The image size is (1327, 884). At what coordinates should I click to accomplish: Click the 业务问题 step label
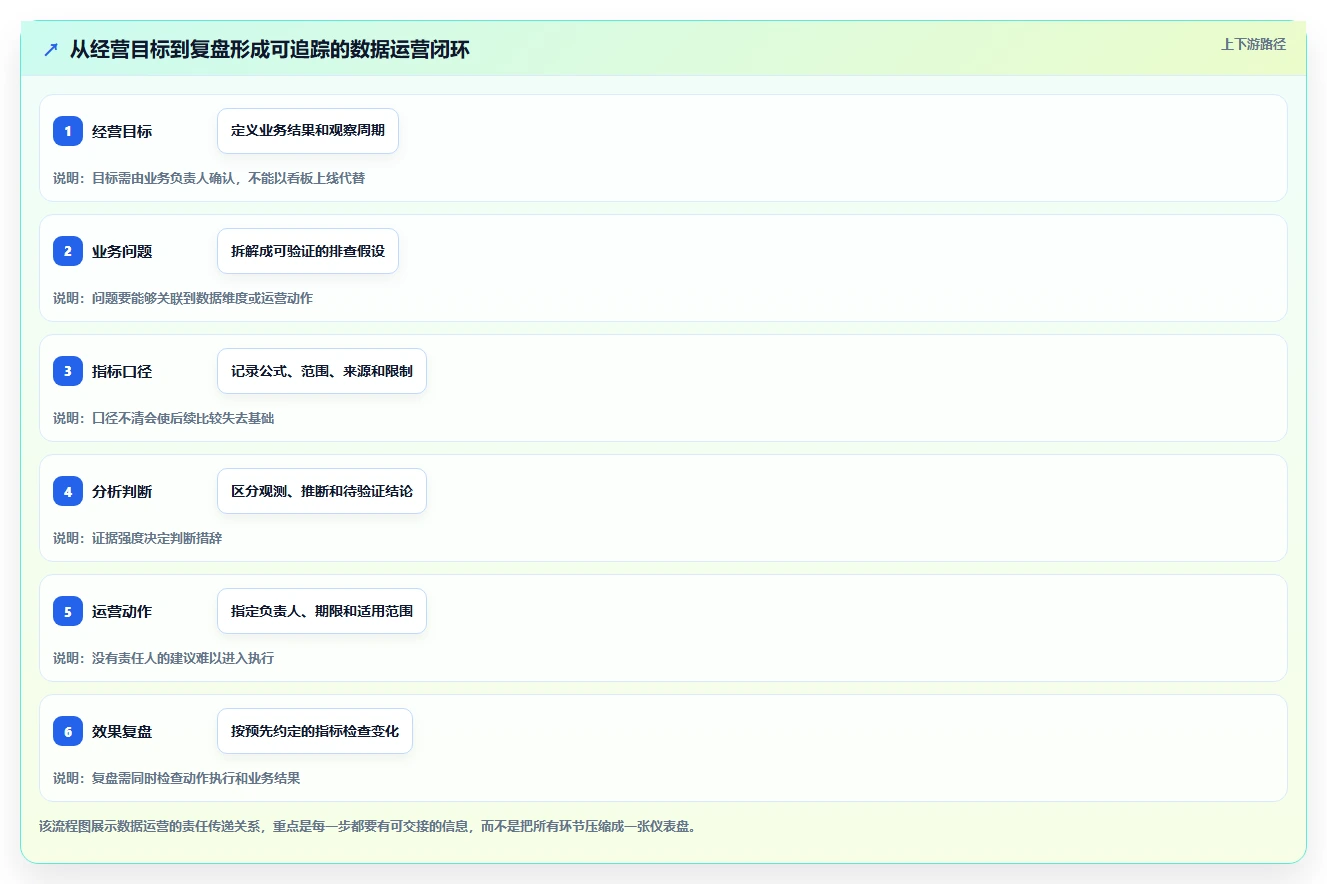[122, 251]
